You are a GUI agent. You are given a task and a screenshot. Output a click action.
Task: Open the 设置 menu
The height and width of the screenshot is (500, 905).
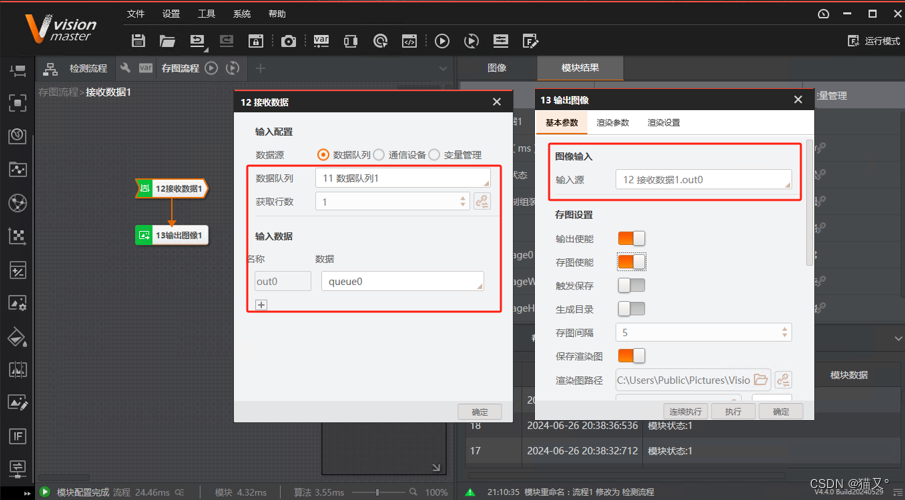(x=171, y=14)
